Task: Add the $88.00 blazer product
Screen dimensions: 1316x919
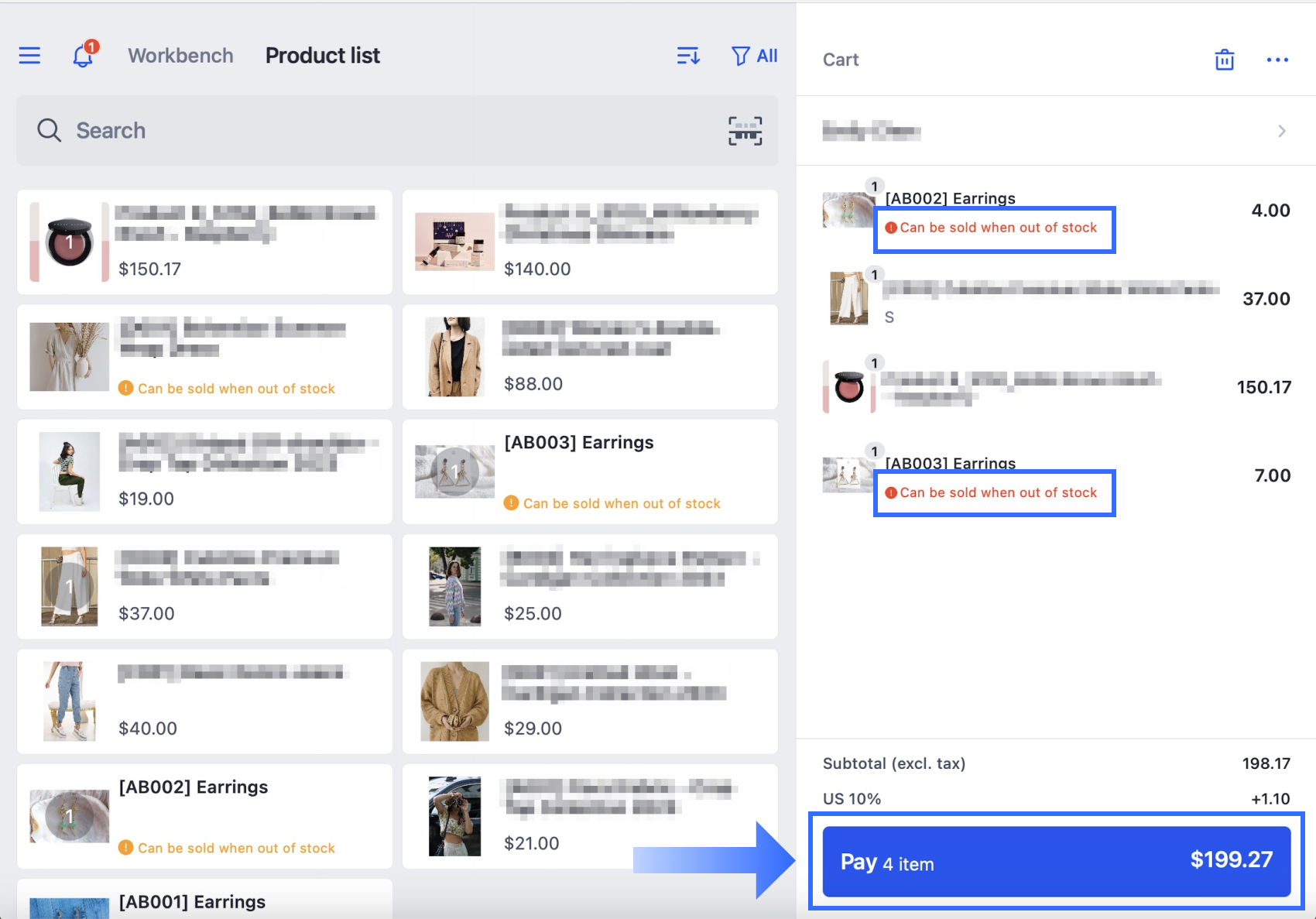Action: click(590, 356)
